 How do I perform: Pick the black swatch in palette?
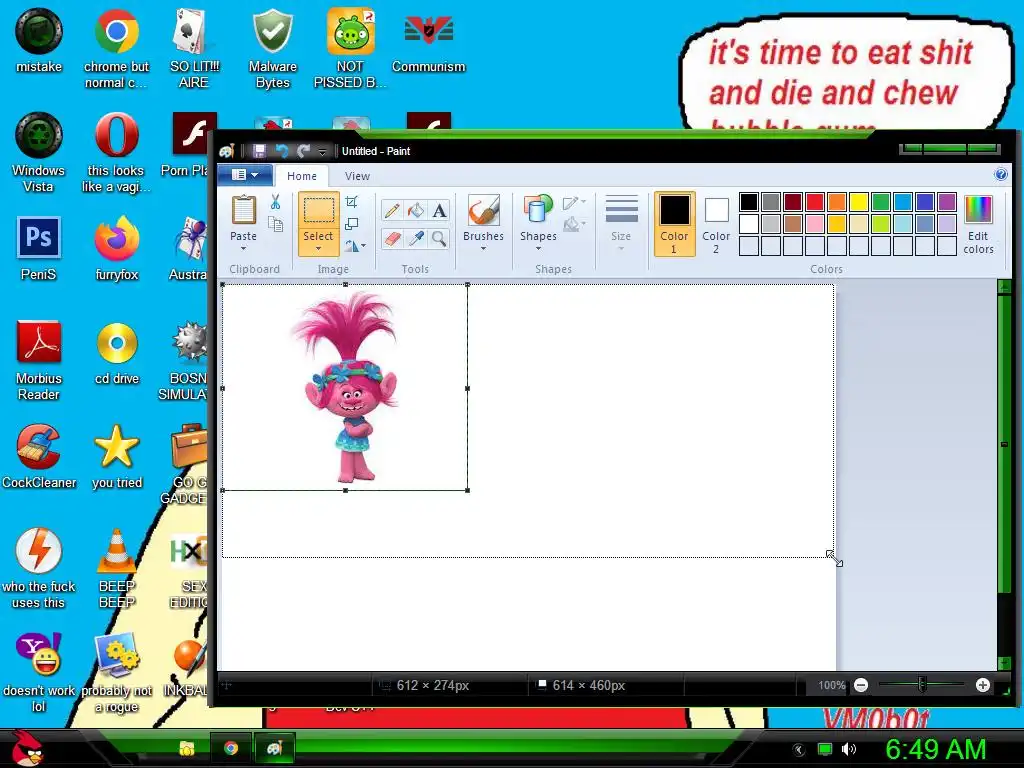pyautogui.click(x=749, y=202)
